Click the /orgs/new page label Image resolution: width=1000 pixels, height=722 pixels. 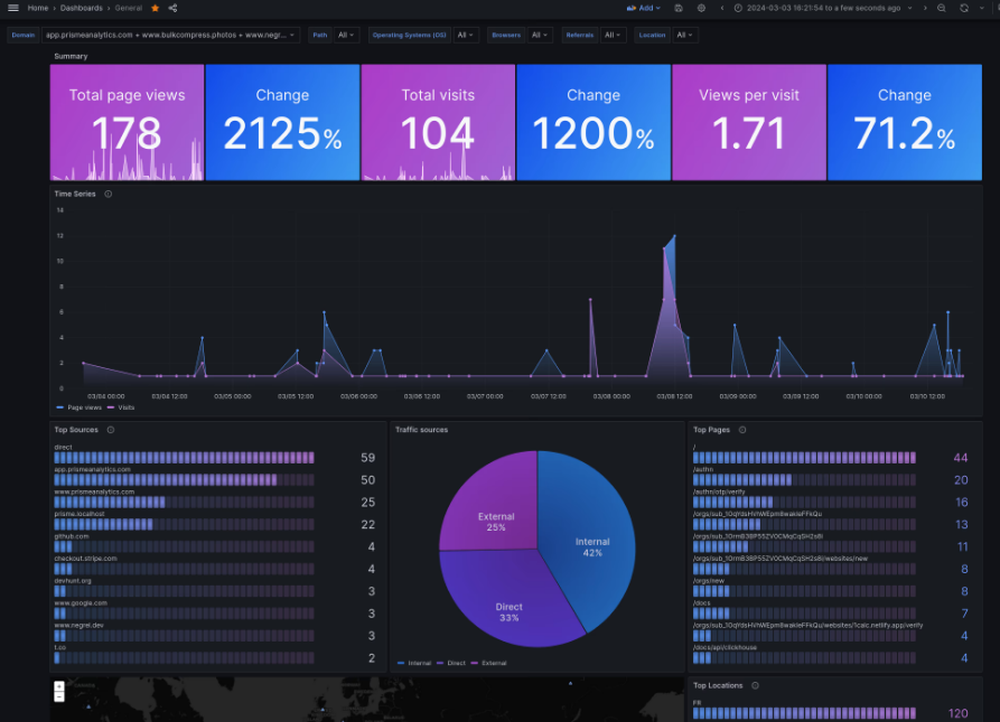pos(709,581)
